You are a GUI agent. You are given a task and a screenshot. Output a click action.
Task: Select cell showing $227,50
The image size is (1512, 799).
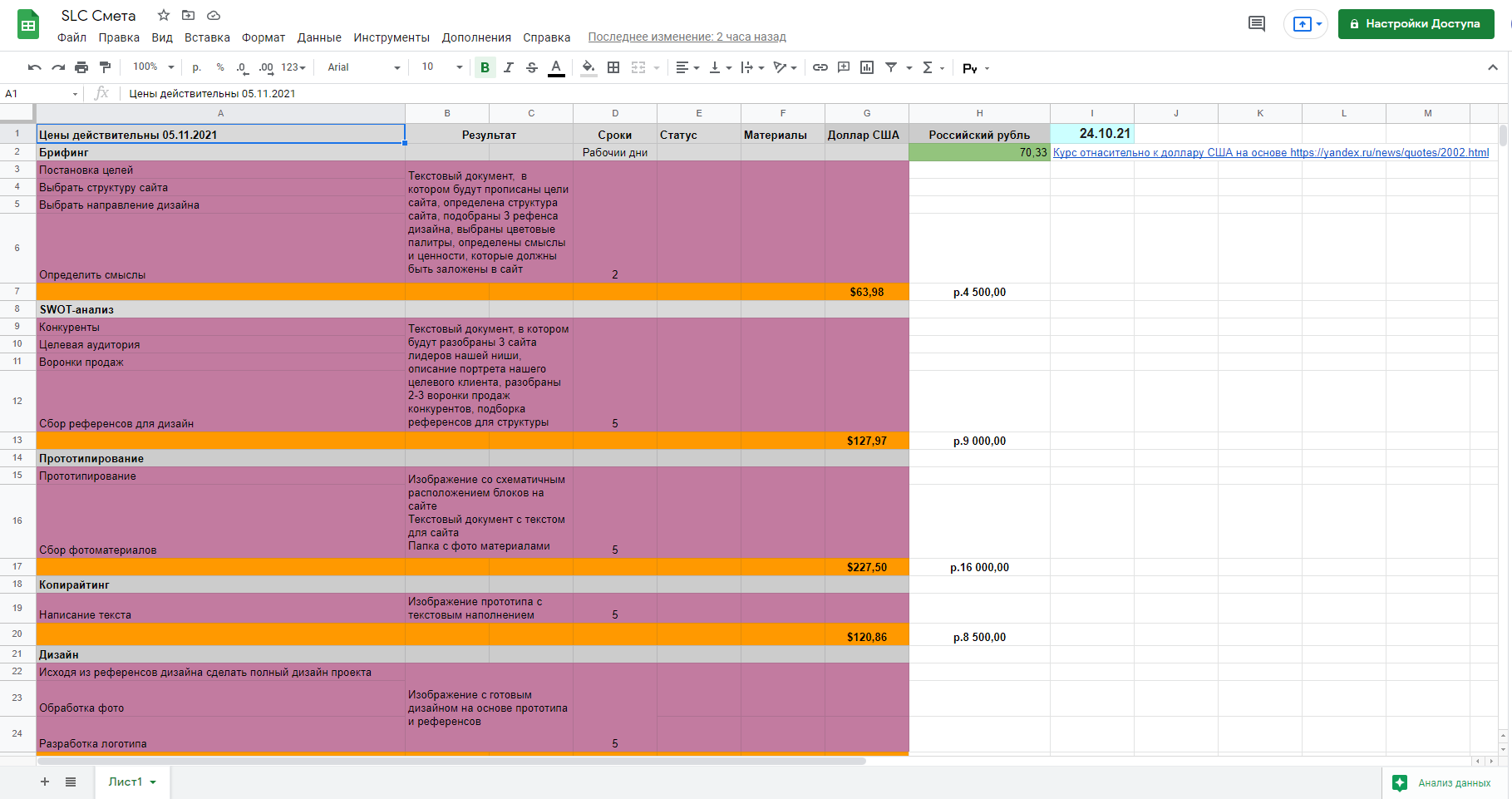tap(867, 567)
